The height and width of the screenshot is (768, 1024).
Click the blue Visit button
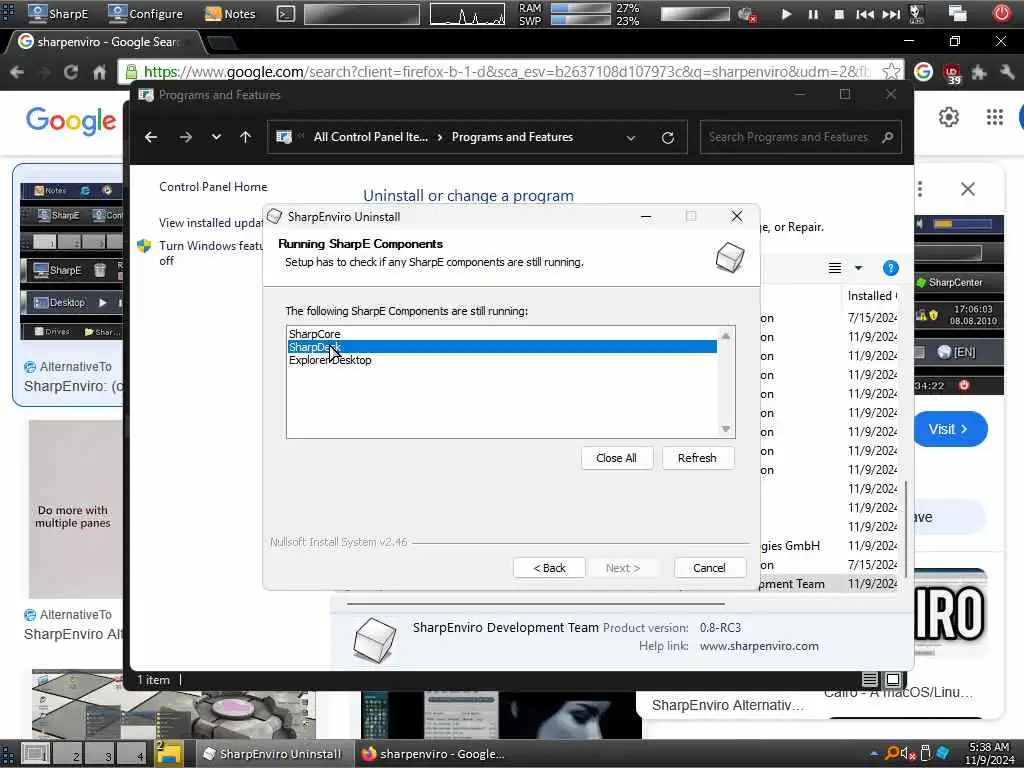tap(950, 429)
